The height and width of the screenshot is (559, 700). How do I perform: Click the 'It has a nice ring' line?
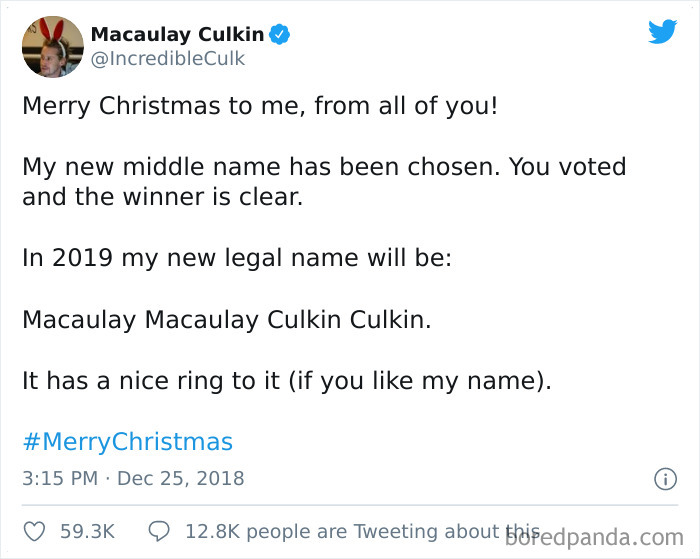[x=287, y=381]
